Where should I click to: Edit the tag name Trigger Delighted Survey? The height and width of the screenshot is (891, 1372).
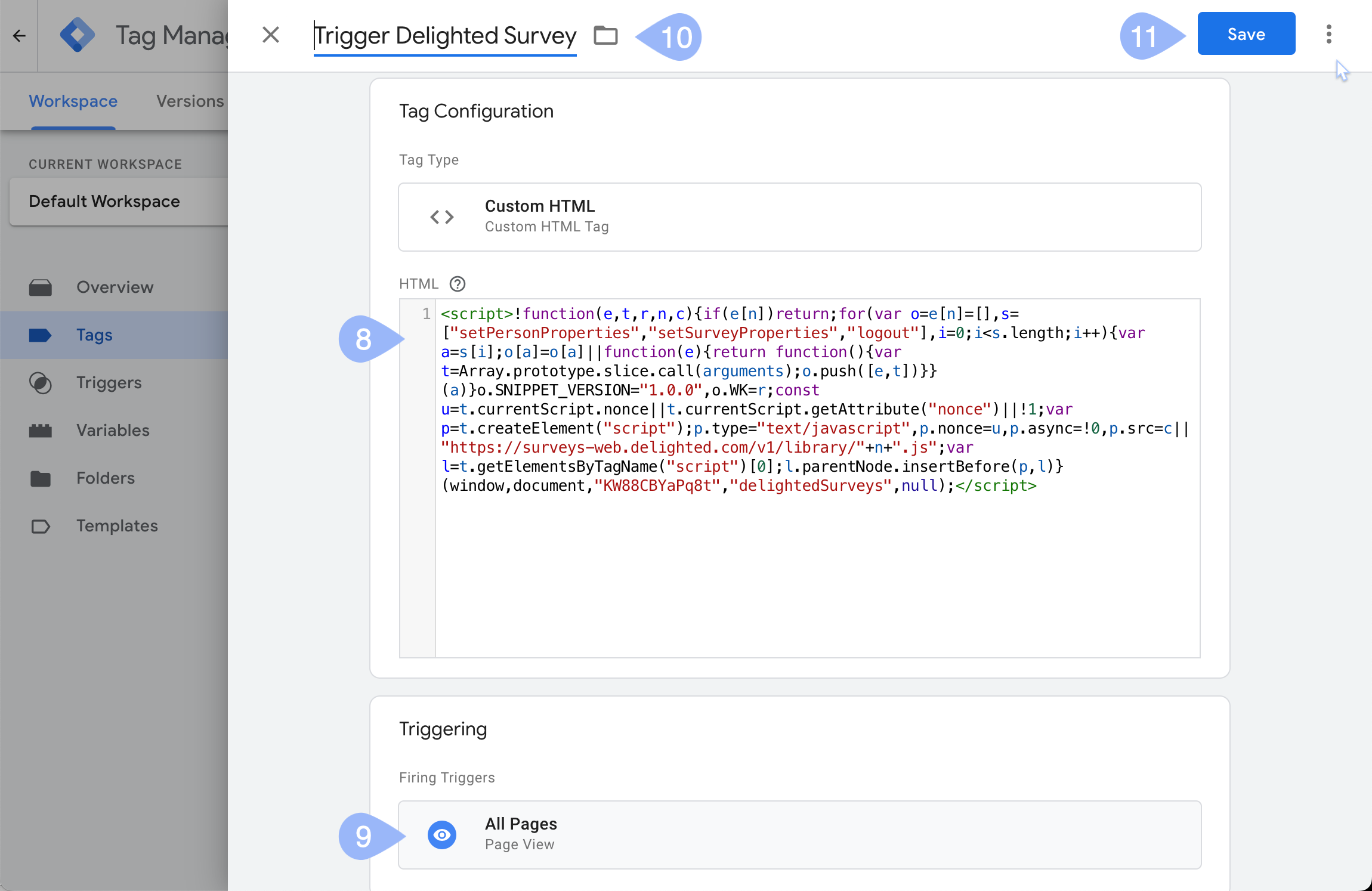coord(445,36)
